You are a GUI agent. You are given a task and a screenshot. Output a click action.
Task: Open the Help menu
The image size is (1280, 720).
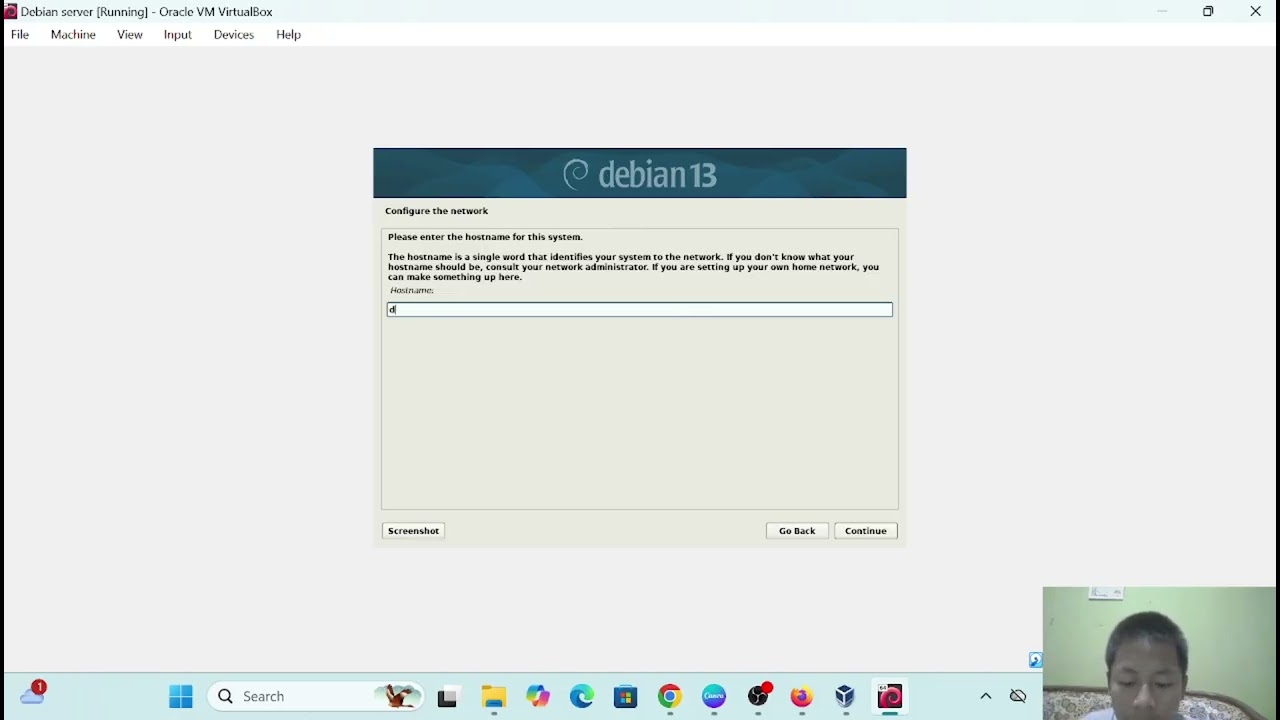(289, 34)
